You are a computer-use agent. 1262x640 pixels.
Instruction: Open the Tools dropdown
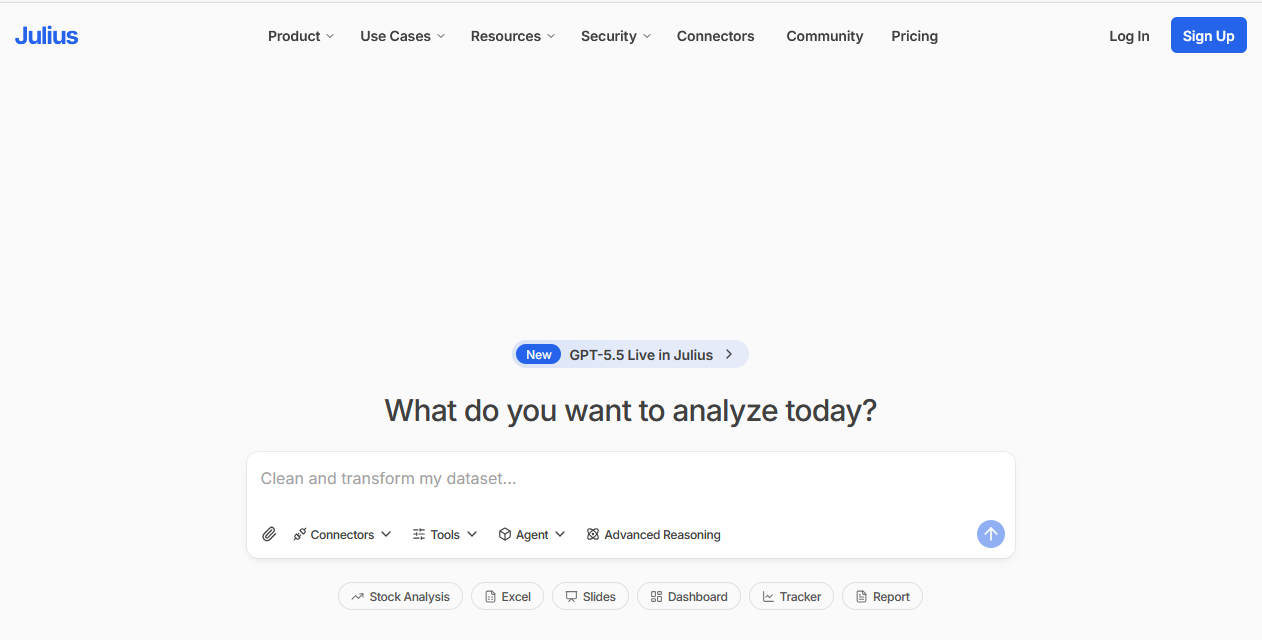[x=445, y=535]
